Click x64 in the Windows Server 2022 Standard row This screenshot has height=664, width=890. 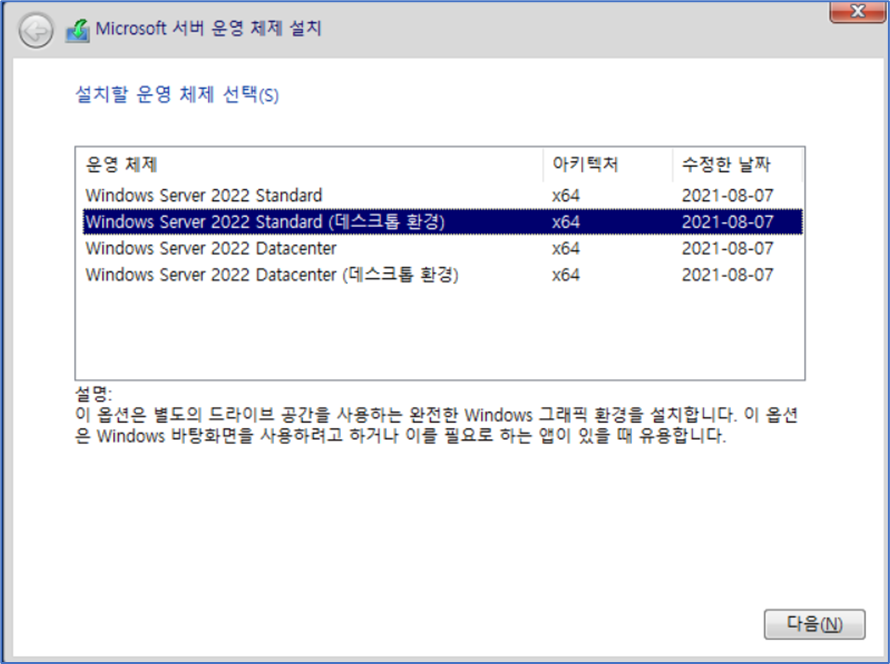pos(566,196)
